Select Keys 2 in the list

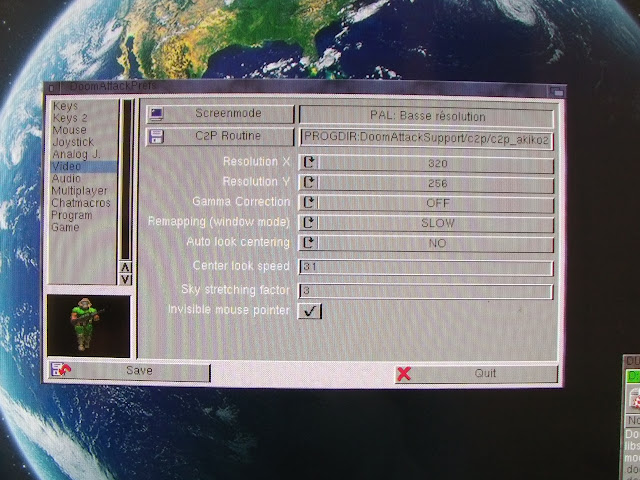pos(70,118)
